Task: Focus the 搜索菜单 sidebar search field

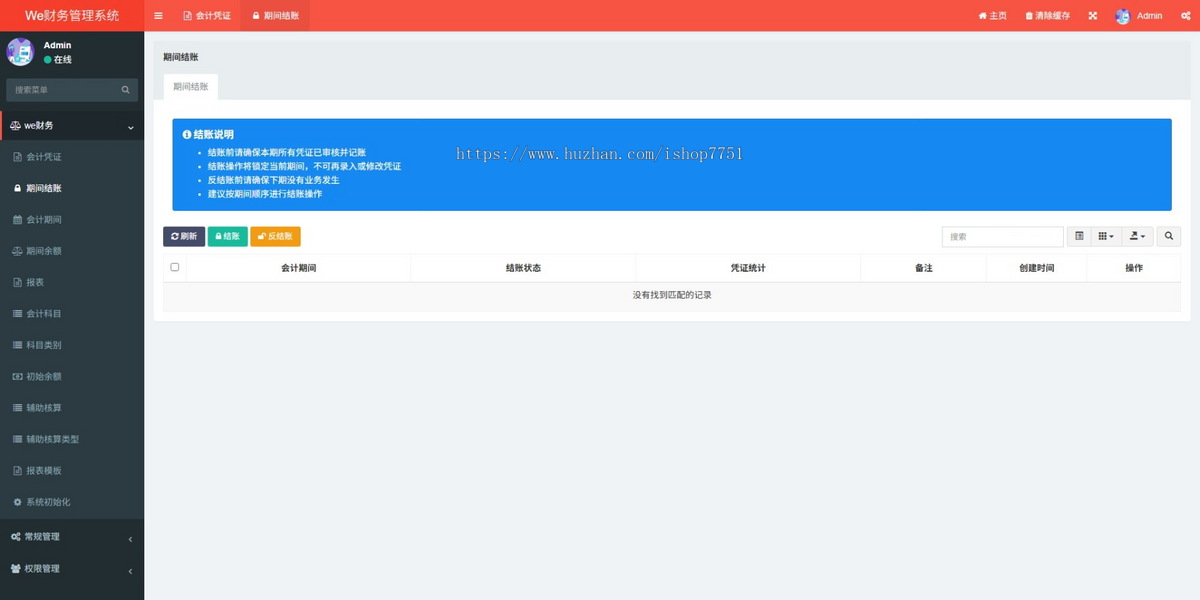Action: pyautogui.click(x=64, y=90)
